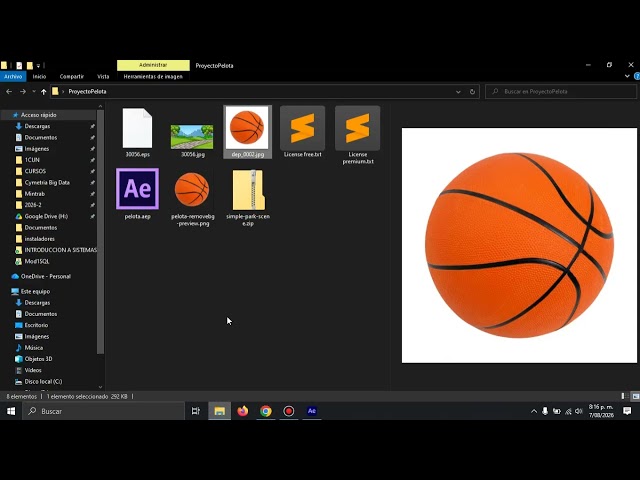Open the Cymetria Big Data folder

[x=47, y=182]
